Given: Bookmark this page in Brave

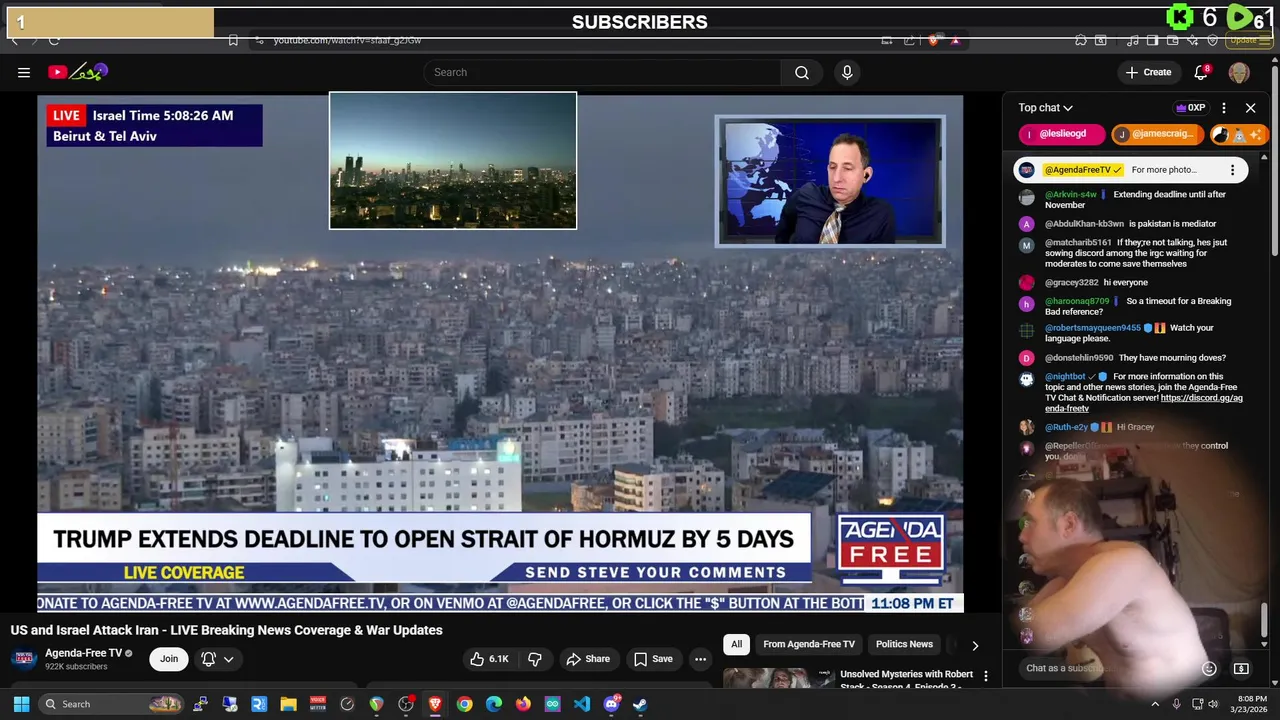Looking at the screenshot, I should click(233, 40).
